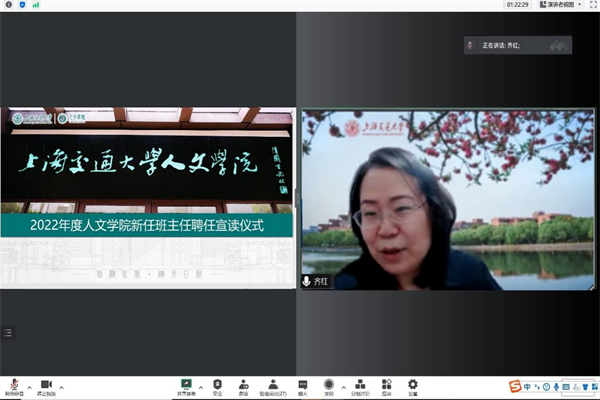Open the Breakout Rooms button
The width and height of the screenshot is (600, 400).
360,387
